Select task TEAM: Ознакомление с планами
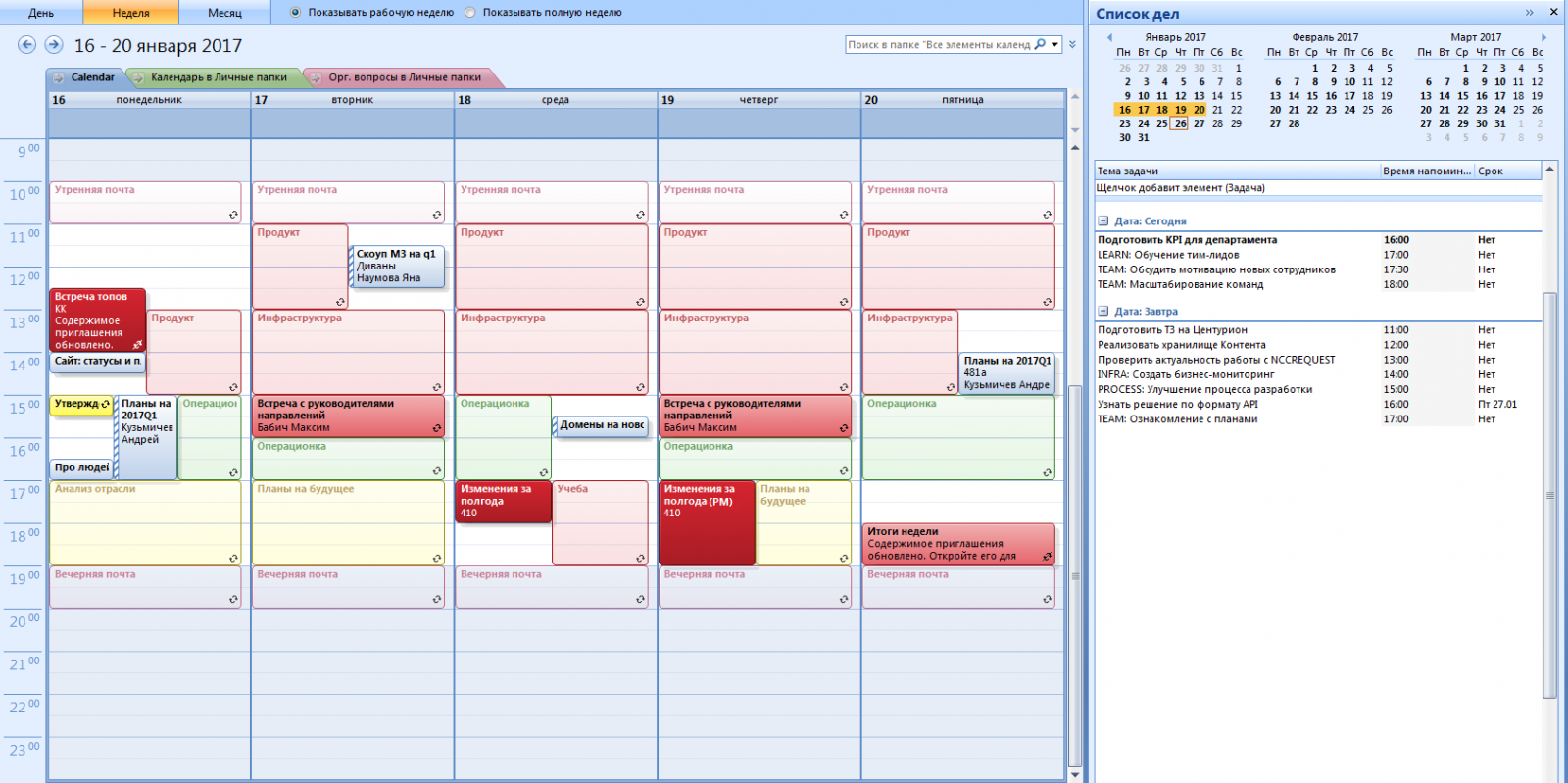The image size is (1568, 783). coord(1317,419)
